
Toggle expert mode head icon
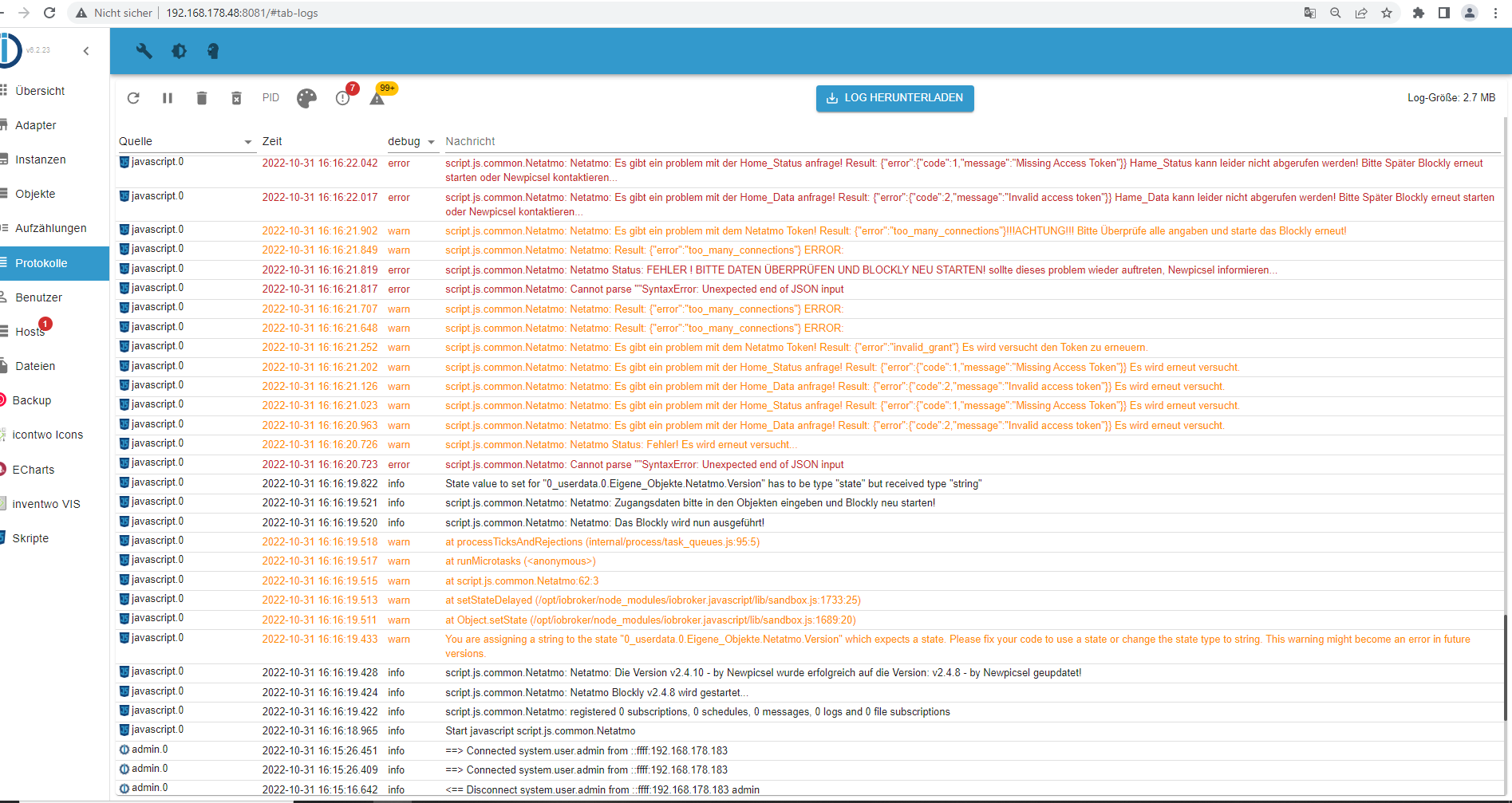click(x=213, y=51)
